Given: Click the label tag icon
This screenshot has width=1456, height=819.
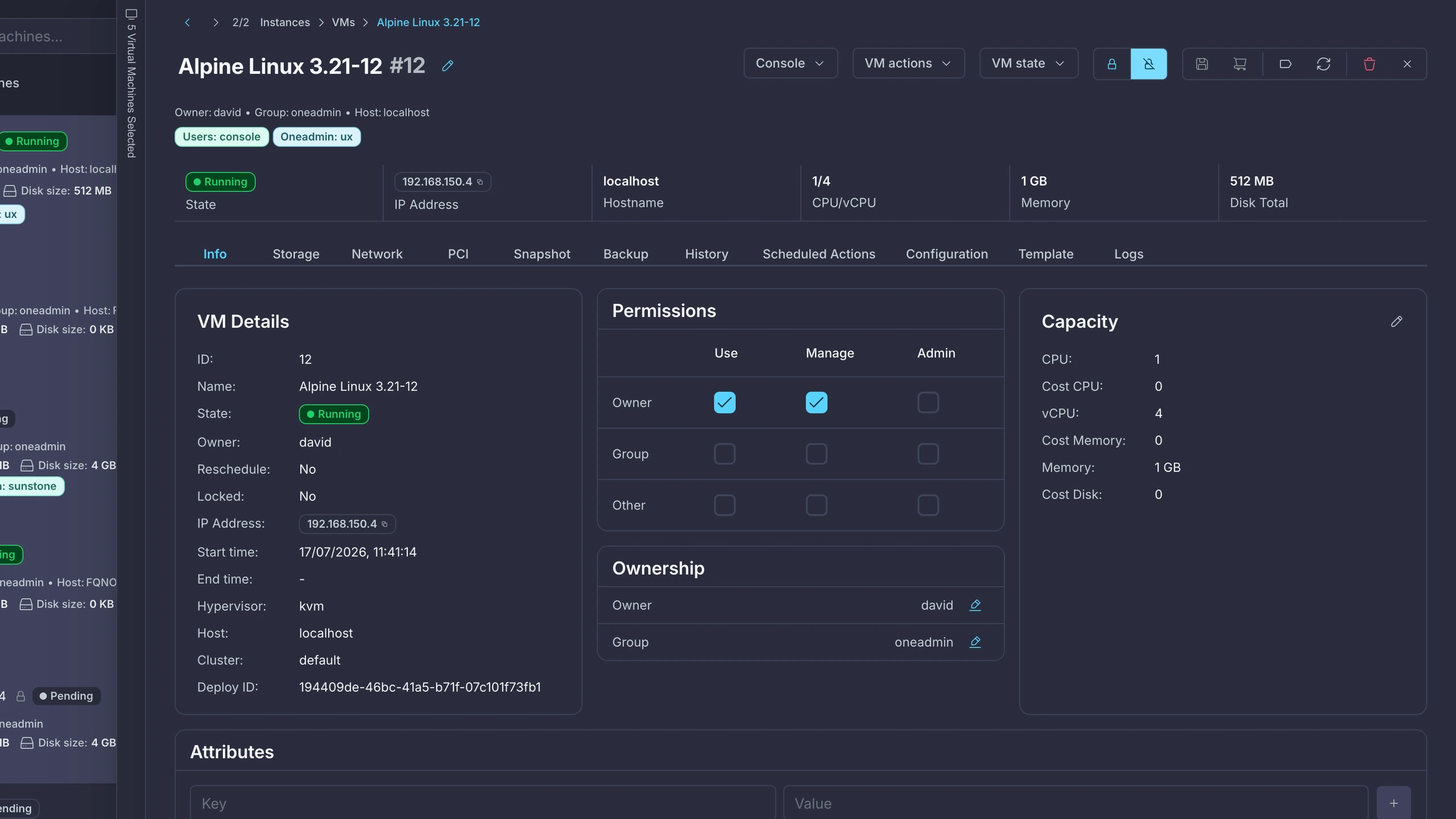Looking at the screenshot, I should click(1285, 64).
